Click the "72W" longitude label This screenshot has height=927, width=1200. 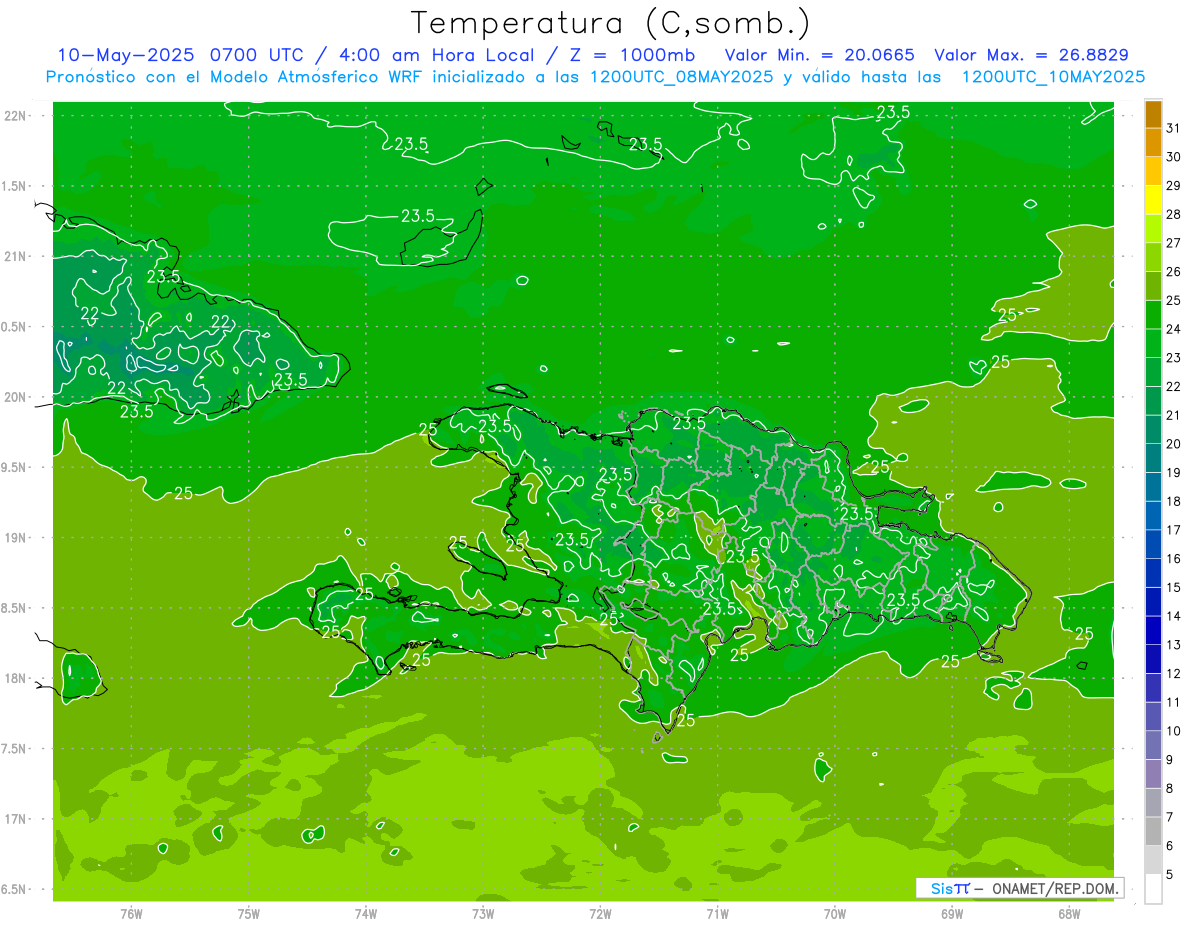pos(600,914)
